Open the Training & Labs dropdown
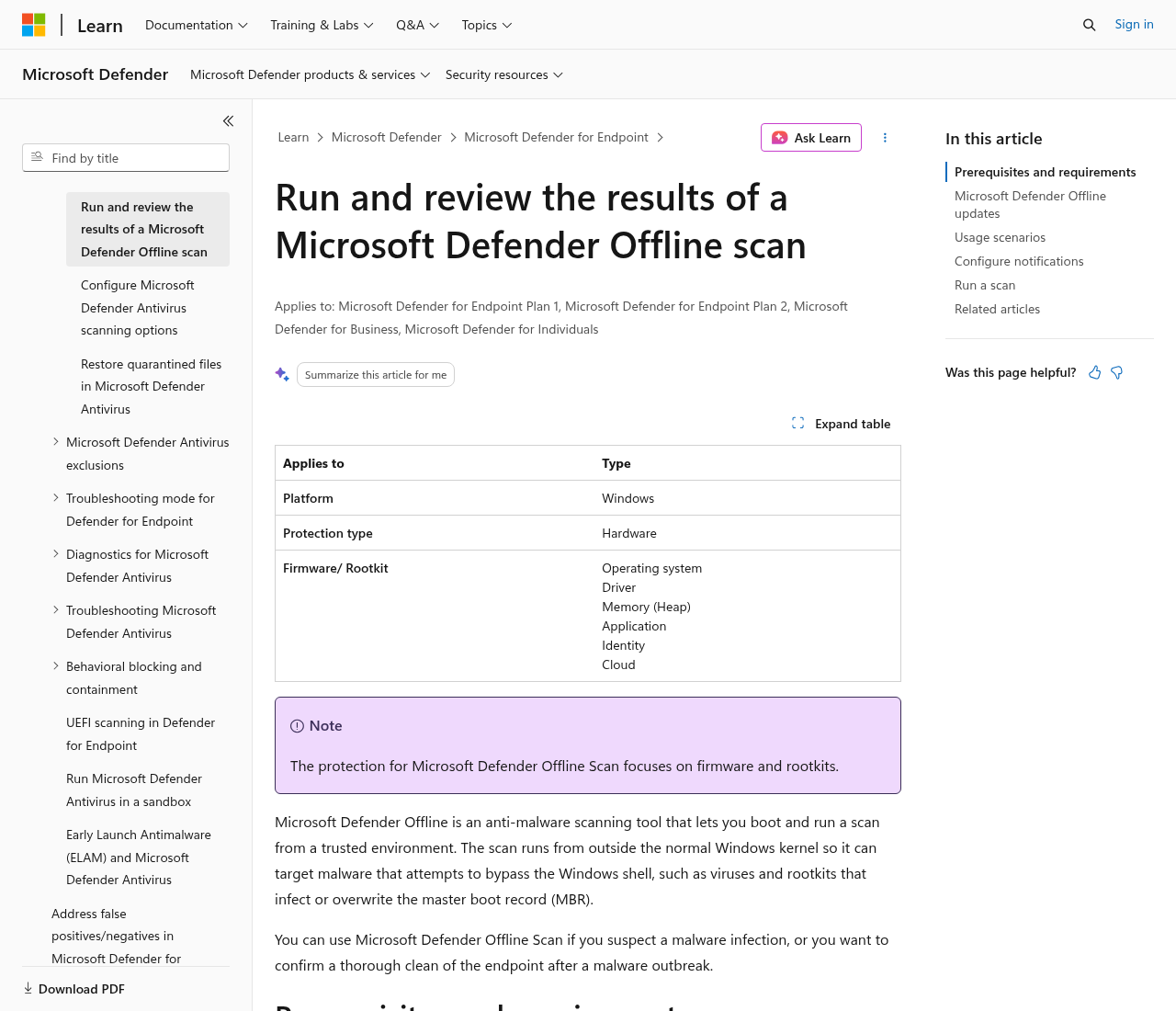 [x=322, y=25]
